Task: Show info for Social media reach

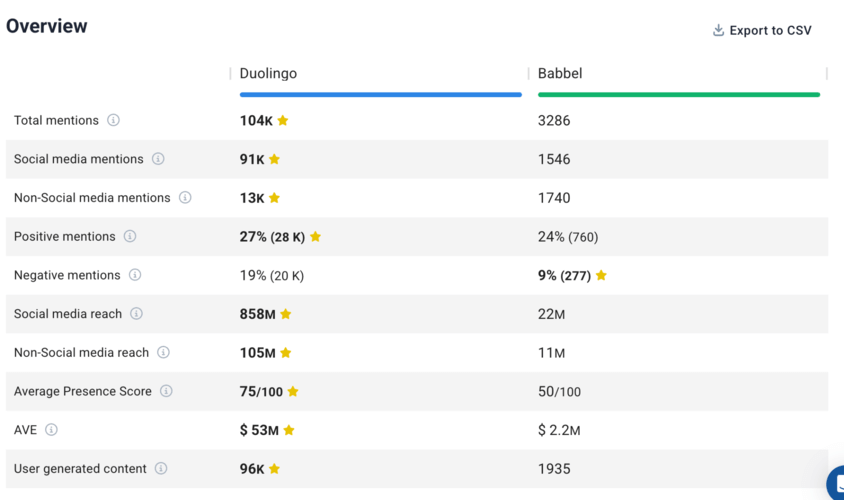Action: click(136, 314)
